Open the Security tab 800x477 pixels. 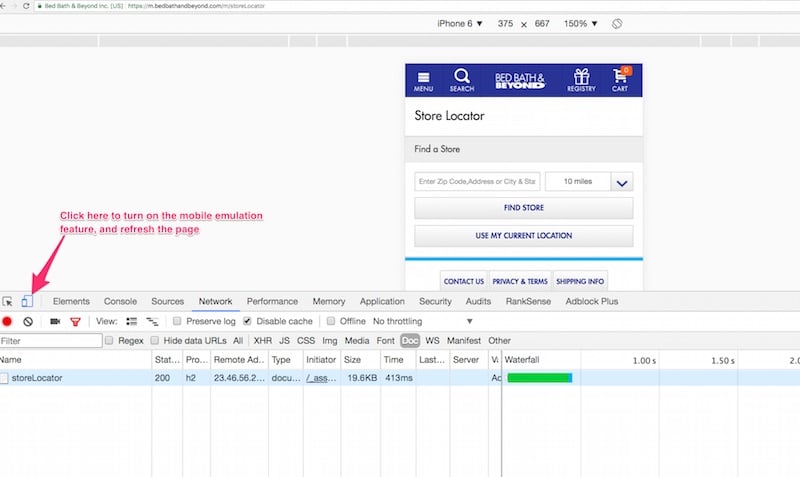435,302
